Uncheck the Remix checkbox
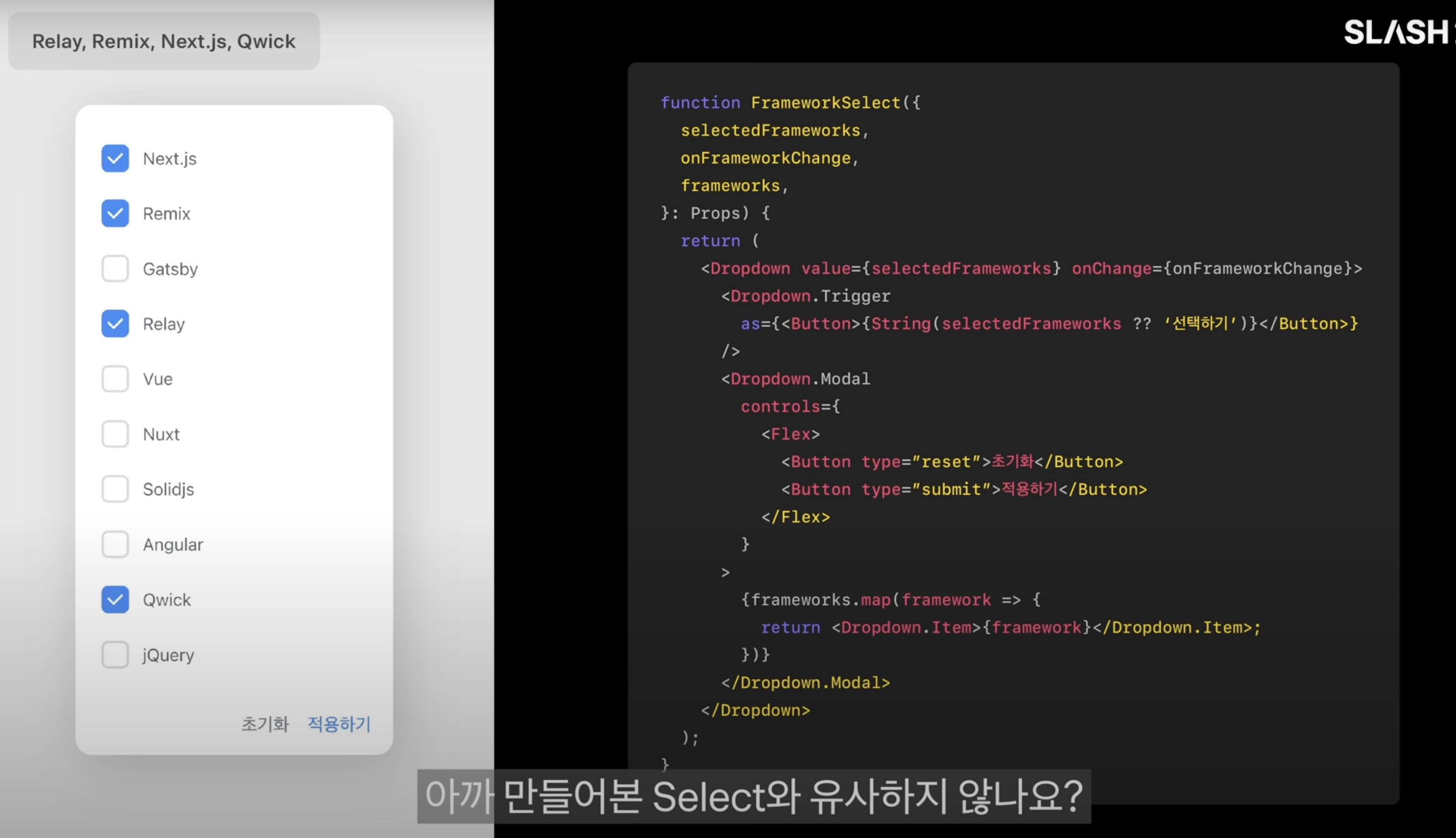The width and height of the screenshot is (1456, 838). [x=115, y=213]
